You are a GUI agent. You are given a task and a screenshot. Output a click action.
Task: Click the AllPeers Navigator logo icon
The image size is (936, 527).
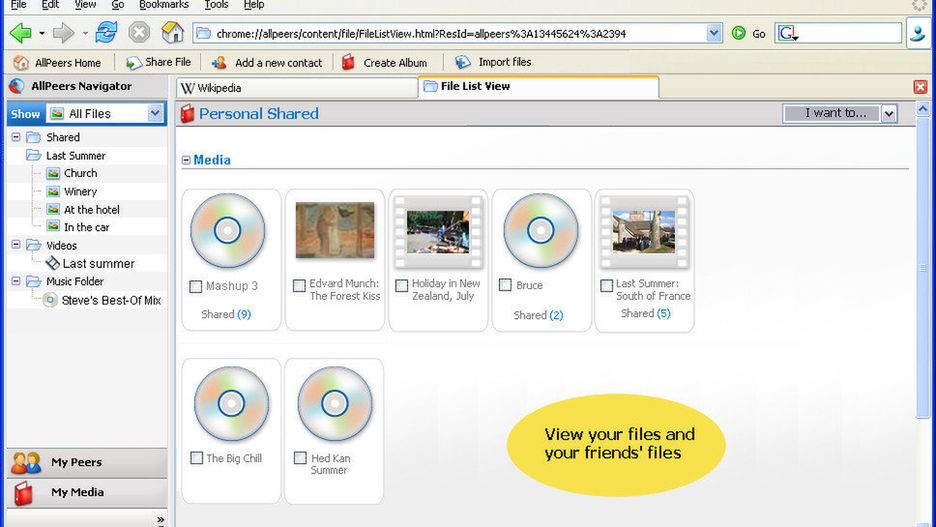click(x=17, y=87)
